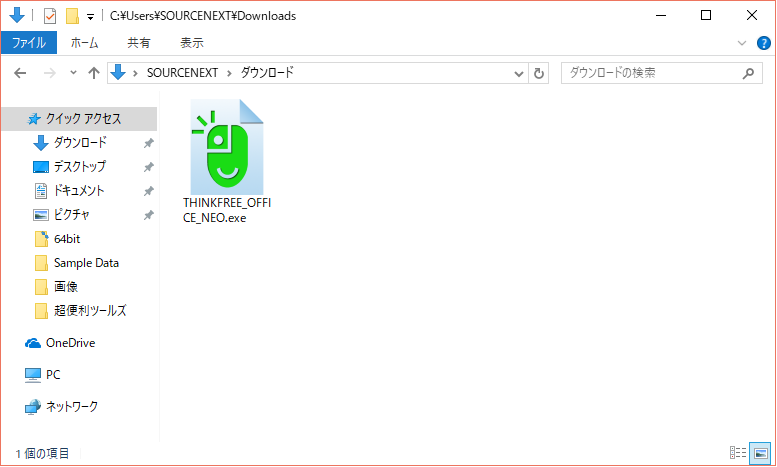Go forward with the right arrow button
Viewport: 777px width, 467px height.
pyautogui.click(x=50, y=73)
